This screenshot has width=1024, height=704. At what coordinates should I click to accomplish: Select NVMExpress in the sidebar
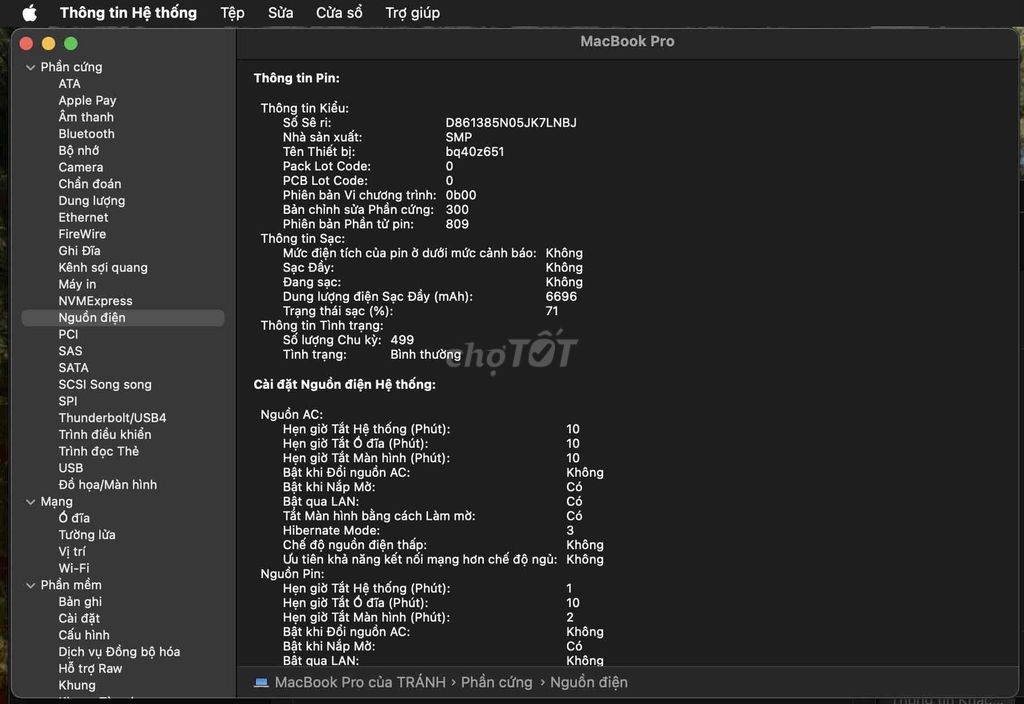(95, 301)
